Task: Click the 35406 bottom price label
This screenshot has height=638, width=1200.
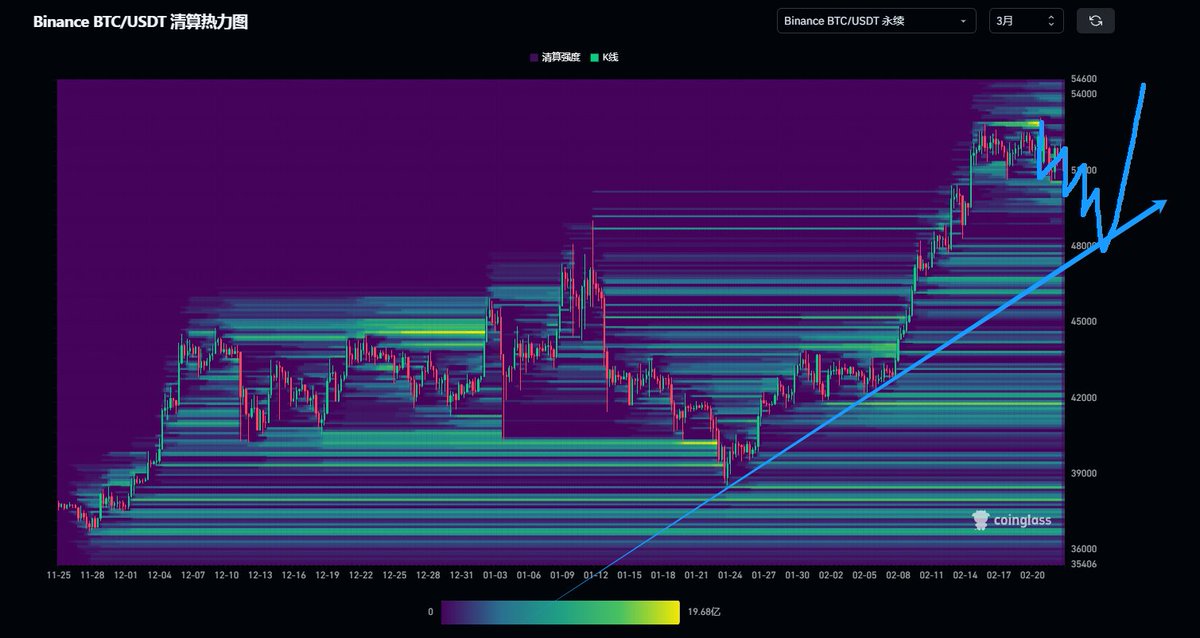Action: (x=1084, y=564)
